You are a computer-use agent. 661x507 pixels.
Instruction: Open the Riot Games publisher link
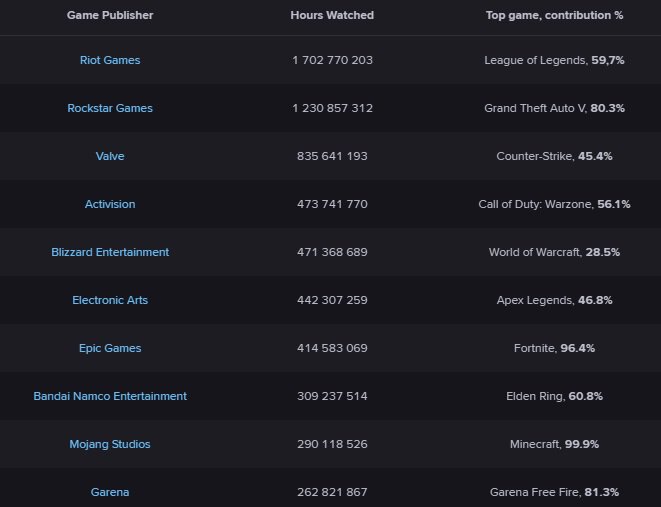[x=110, y=60]
